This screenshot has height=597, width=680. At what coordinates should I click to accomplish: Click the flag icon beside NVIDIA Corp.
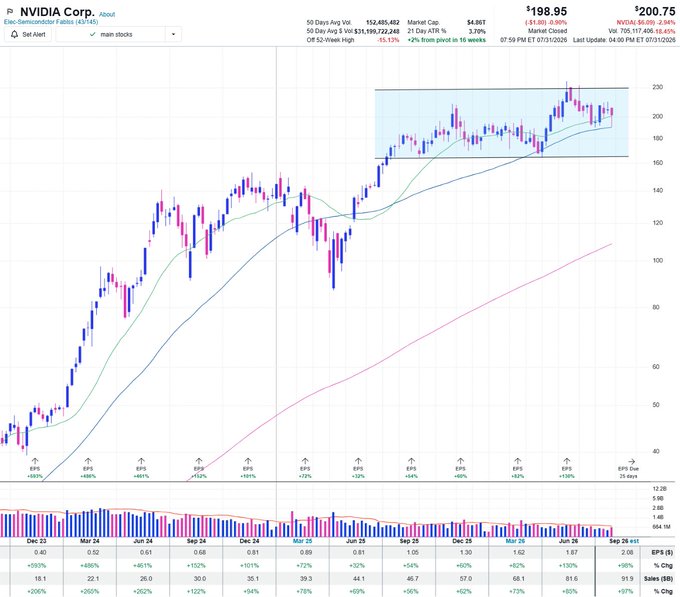pos(10,12)
